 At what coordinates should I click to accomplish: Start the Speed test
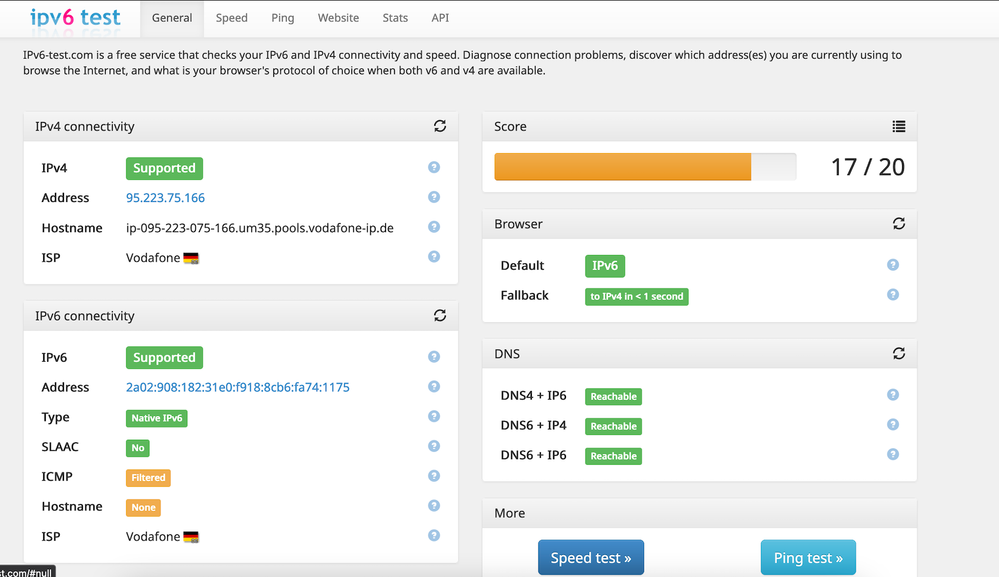tap(591, 558)
